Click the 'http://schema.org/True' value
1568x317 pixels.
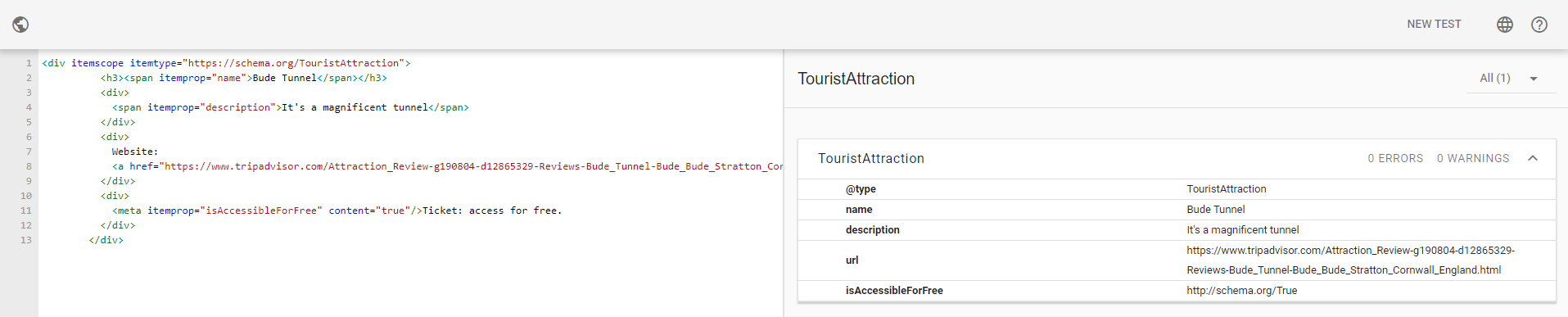[x=1241, y=291]
